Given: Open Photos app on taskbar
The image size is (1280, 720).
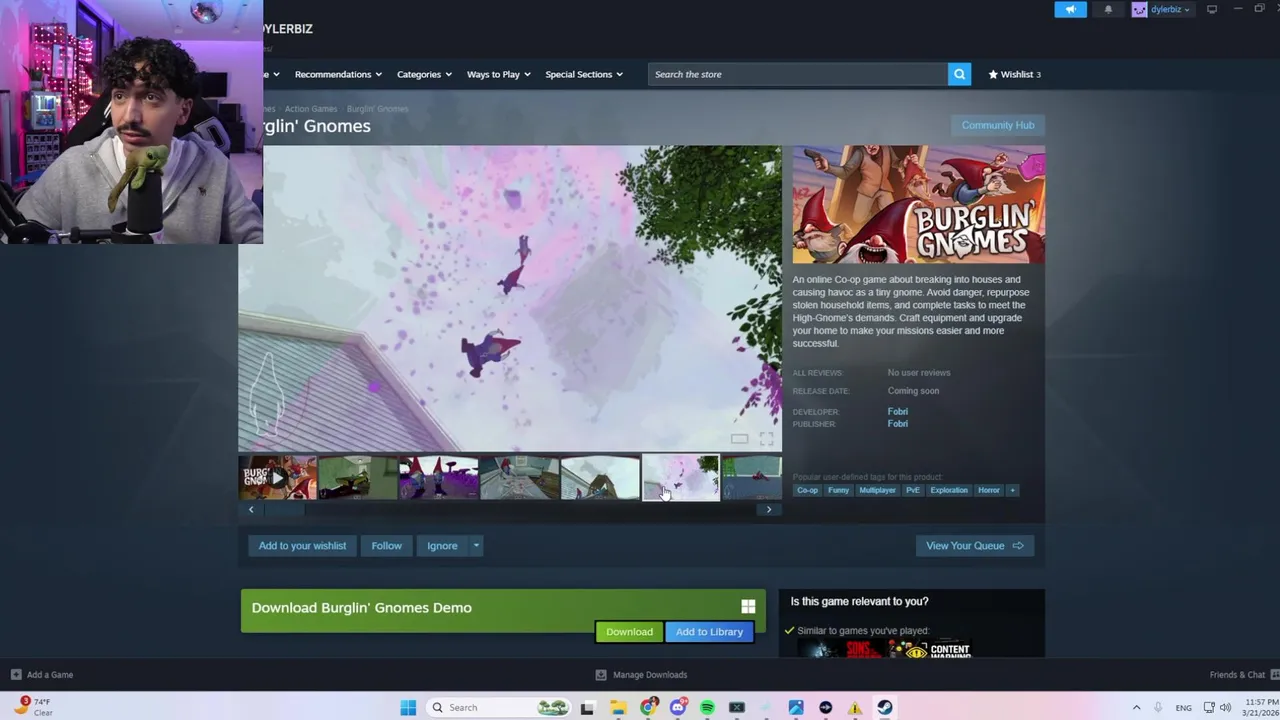Looking at the screenshot, I should click(796, 707).
